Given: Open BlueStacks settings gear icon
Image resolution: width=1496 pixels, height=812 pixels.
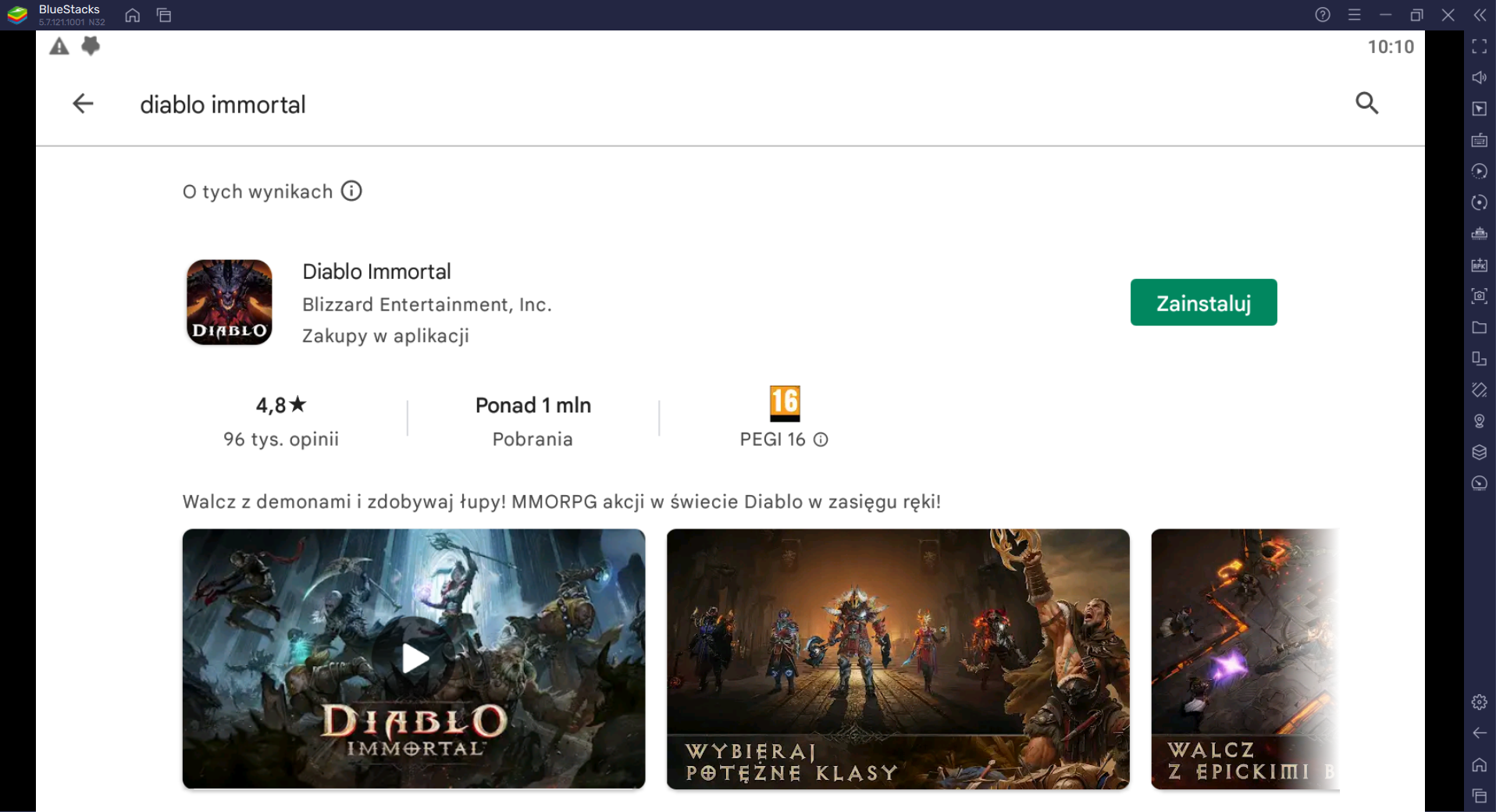Looking at the screenshot, I should tap(1479, 702).
